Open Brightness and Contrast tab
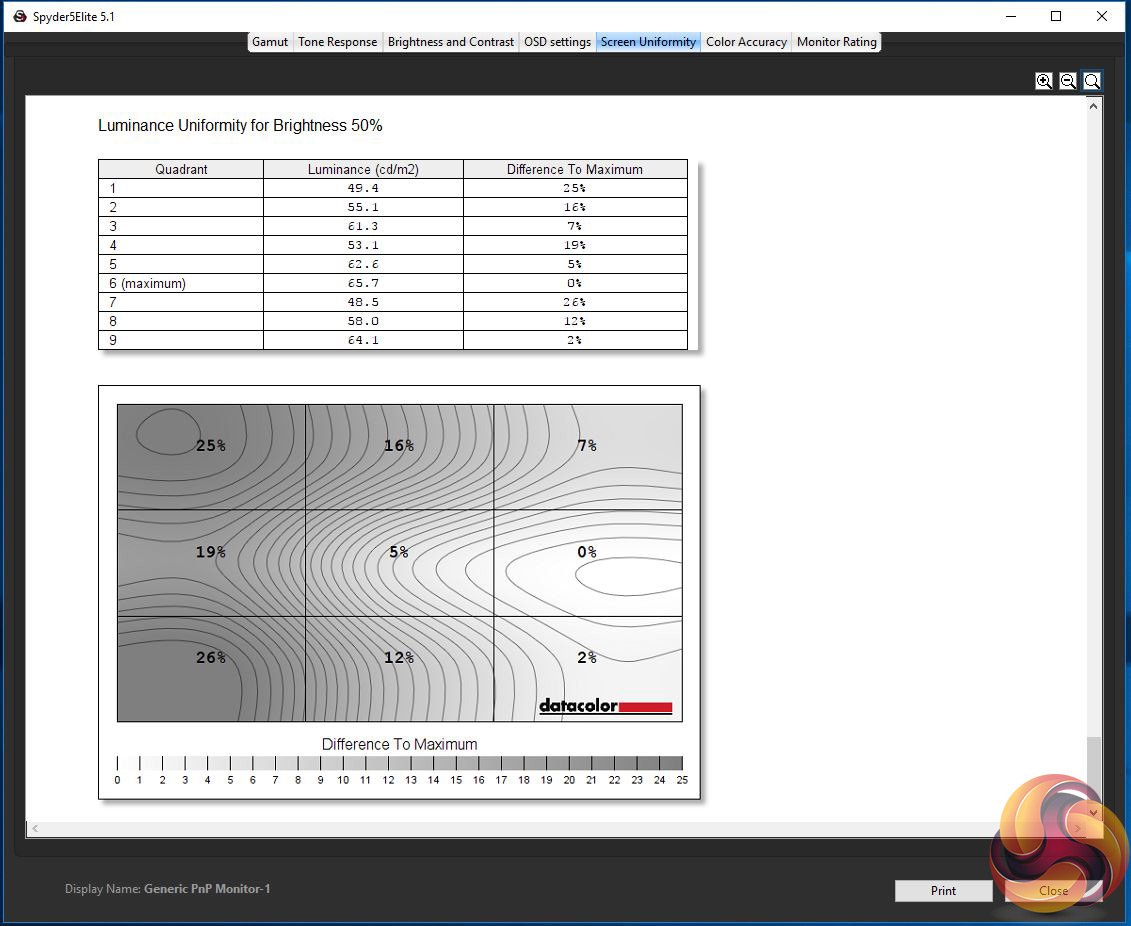Viewport: 1131px width, 926px height. (451, 42)
